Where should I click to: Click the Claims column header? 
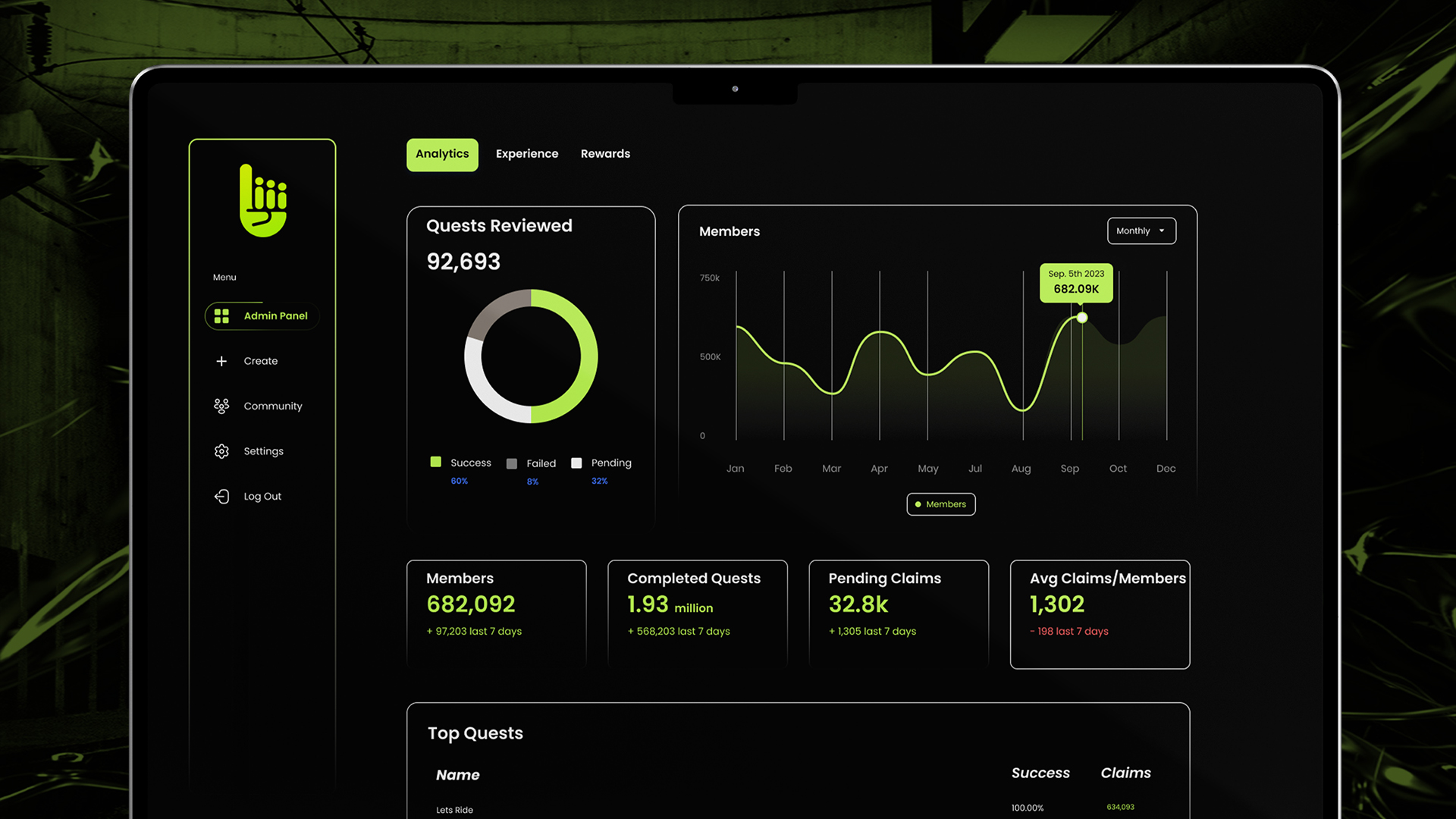pos(1126,773)
